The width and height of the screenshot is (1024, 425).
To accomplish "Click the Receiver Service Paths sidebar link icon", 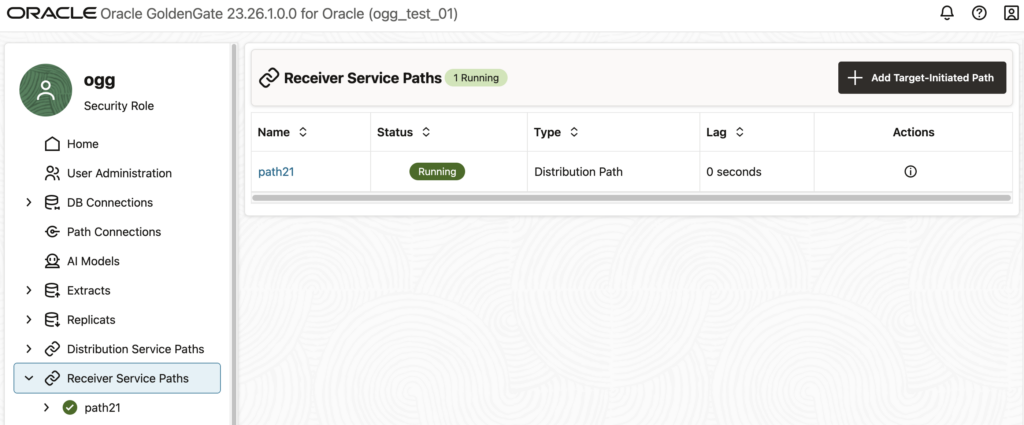I will point(52,378).
